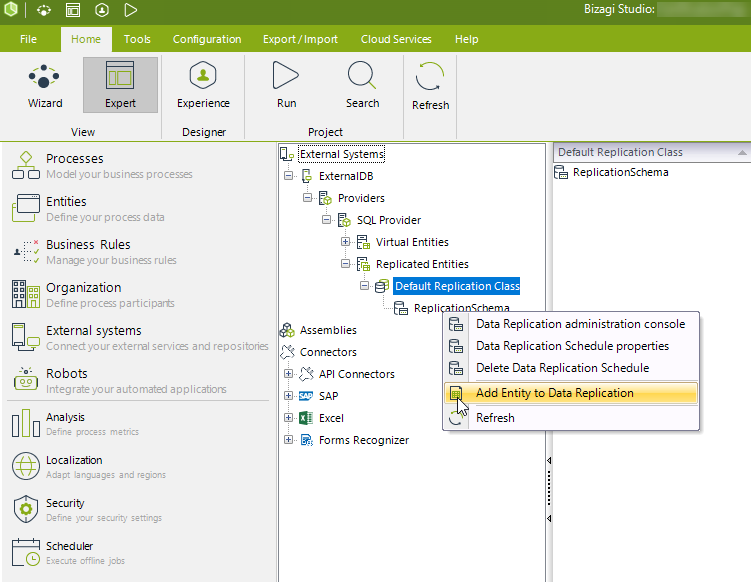Select the API Connectors node
Image resolution: width=751 pixels, height=582 pixels.
pyautogui.click(x=357, y=374)
